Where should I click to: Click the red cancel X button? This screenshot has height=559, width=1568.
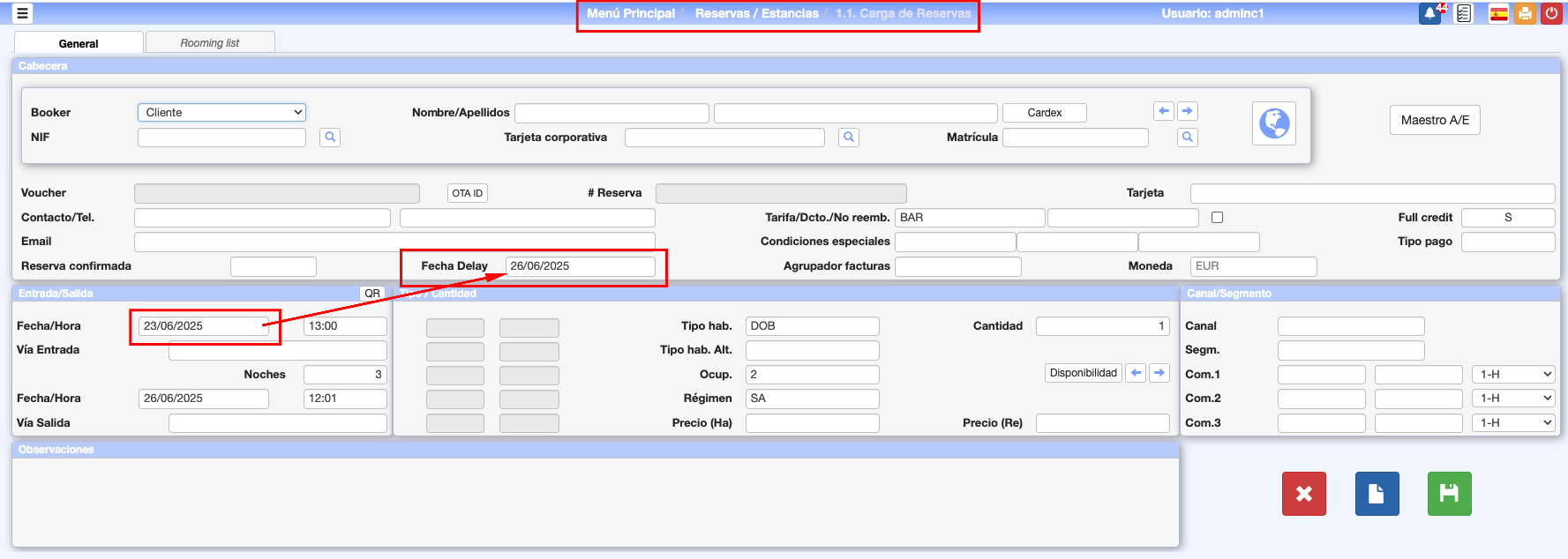(x=1303, y=494)
